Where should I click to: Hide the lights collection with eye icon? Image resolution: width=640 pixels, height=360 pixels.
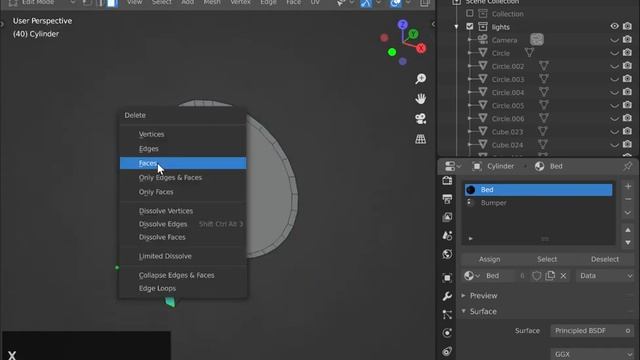614,27
